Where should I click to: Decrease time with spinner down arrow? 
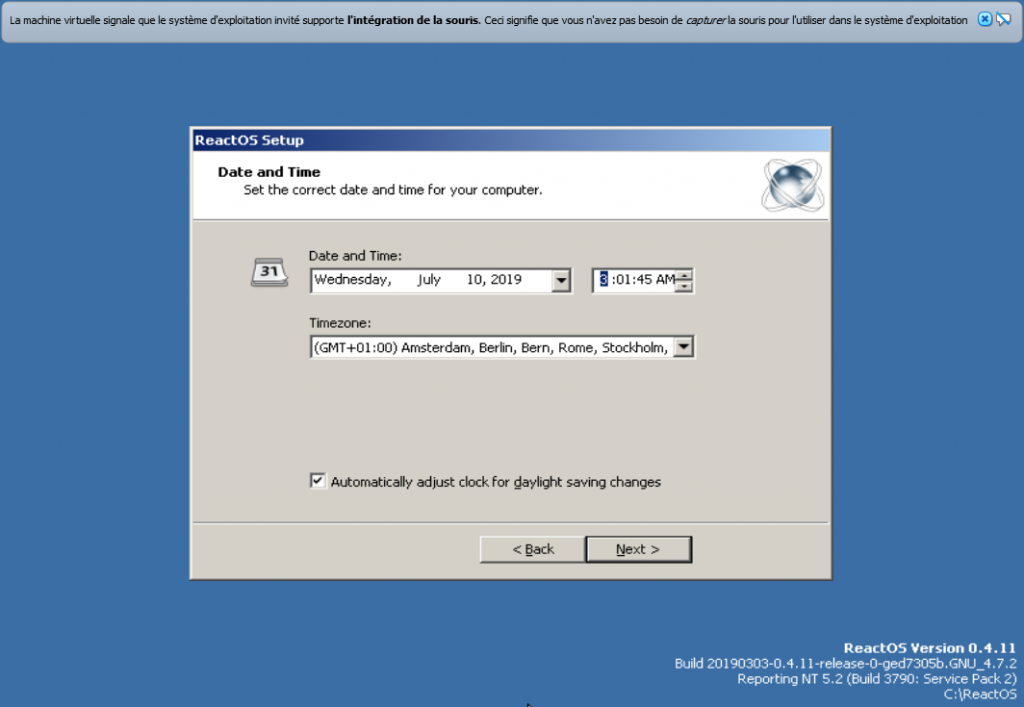pyautogui.click(x=684, y=287)
